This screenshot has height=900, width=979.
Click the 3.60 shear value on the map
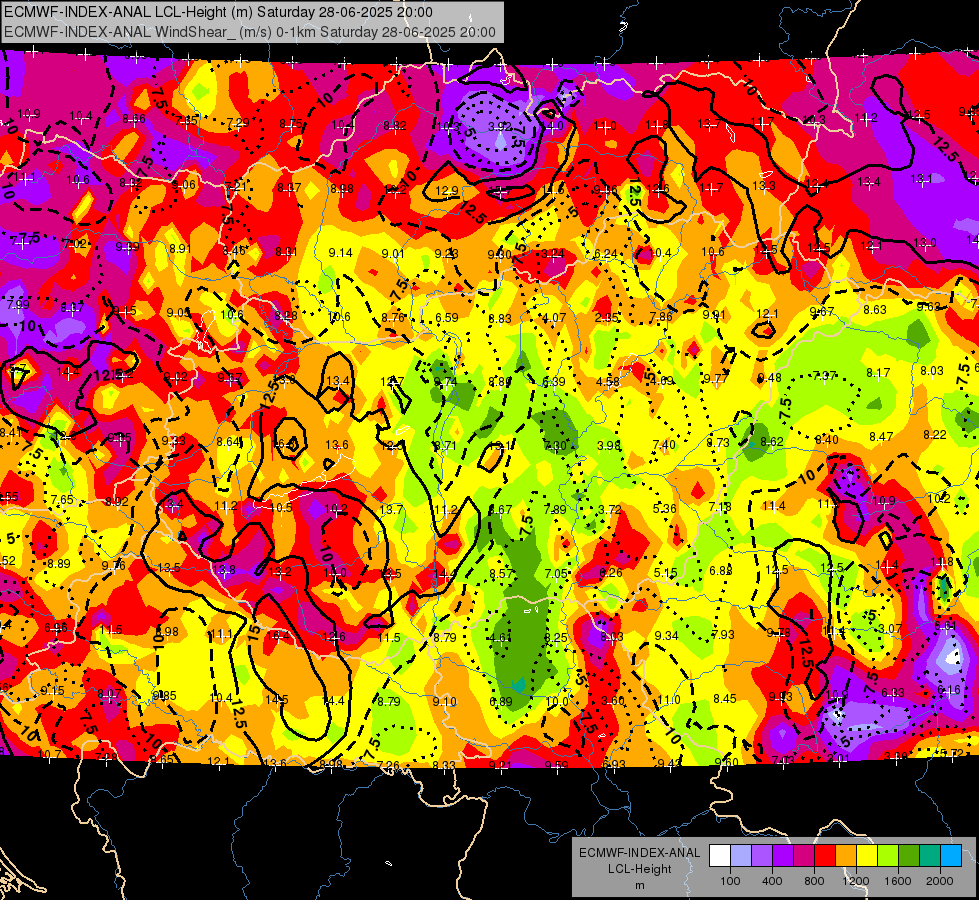coord(612,701)
